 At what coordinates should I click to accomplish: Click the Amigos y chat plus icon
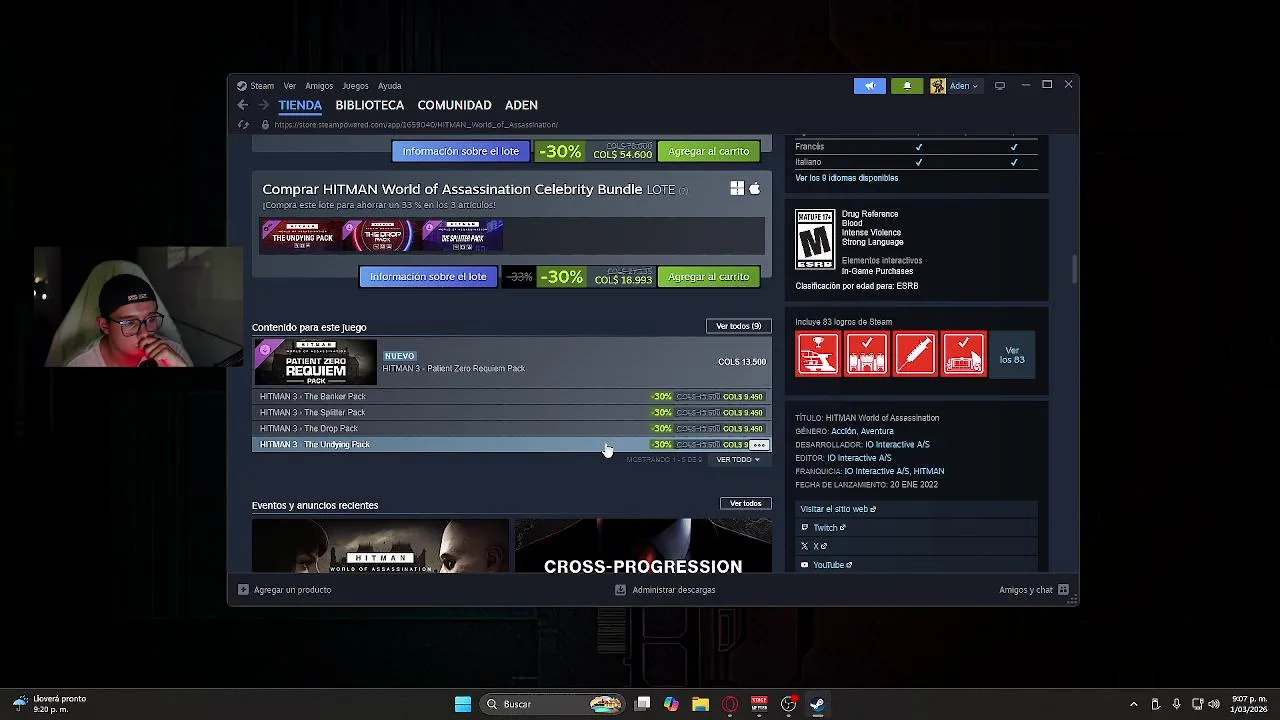point(1063,590)
